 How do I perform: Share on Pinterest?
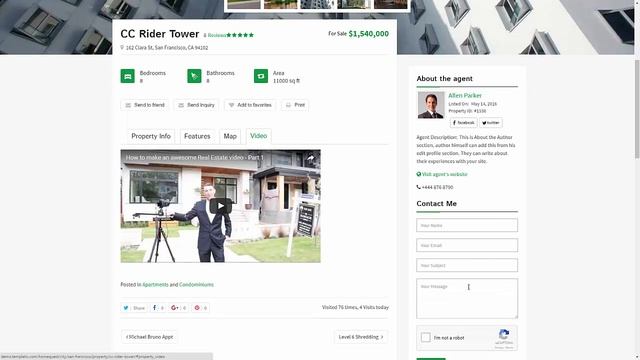point(200,308)
